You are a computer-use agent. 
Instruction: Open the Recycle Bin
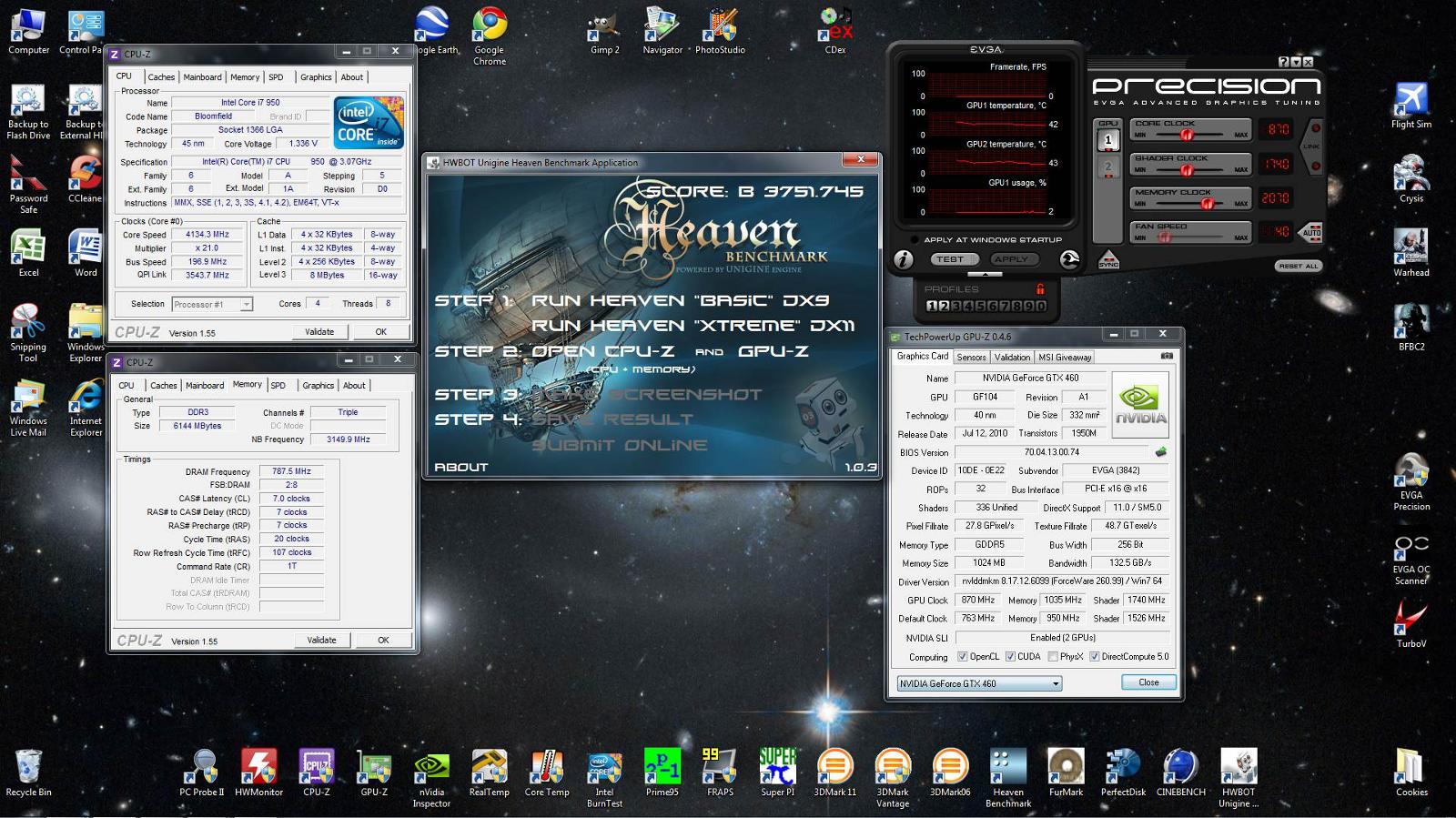coord(28,773)
